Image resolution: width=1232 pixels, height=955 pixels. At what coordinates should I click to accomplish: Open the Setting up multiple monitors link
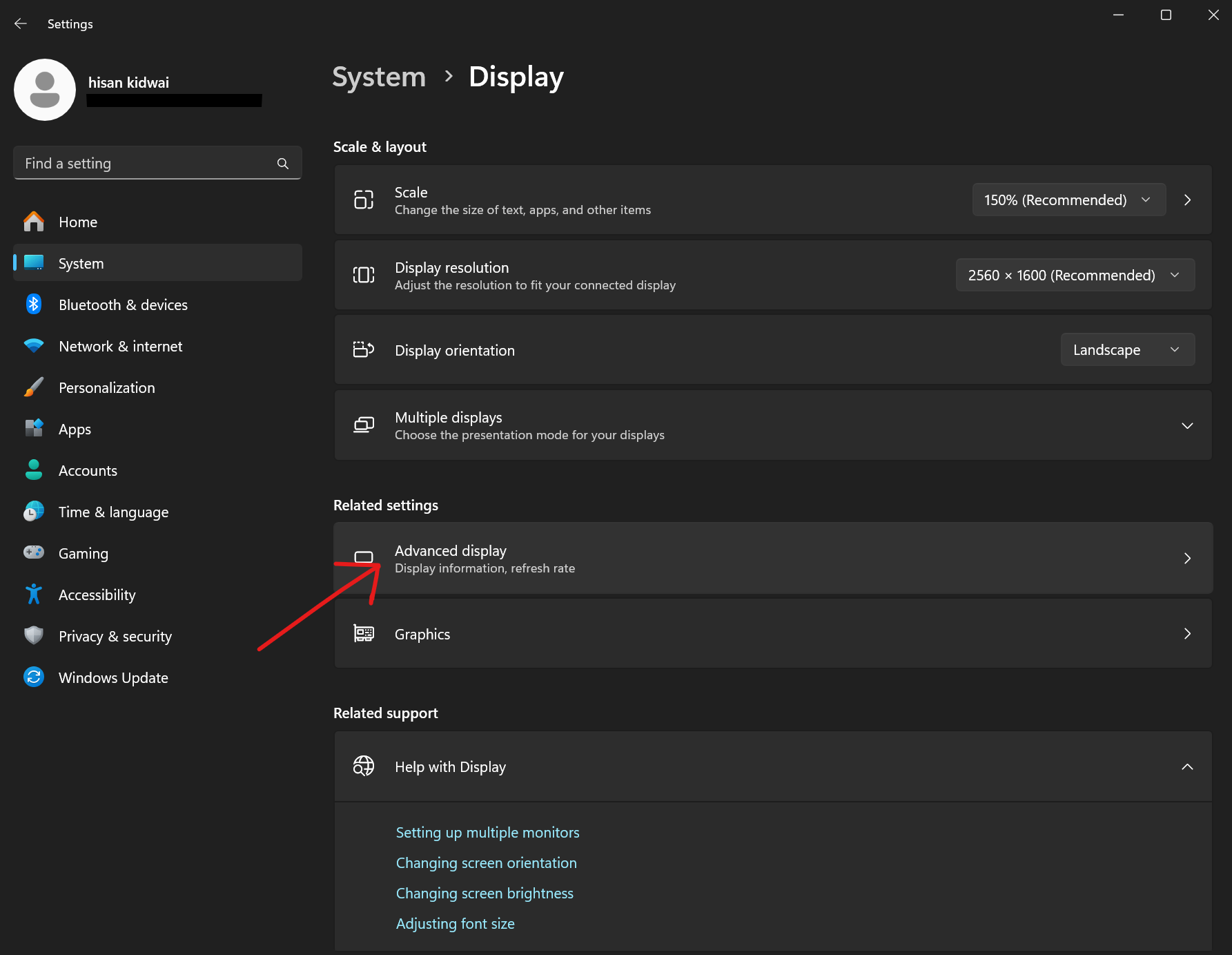coord(487,832)
